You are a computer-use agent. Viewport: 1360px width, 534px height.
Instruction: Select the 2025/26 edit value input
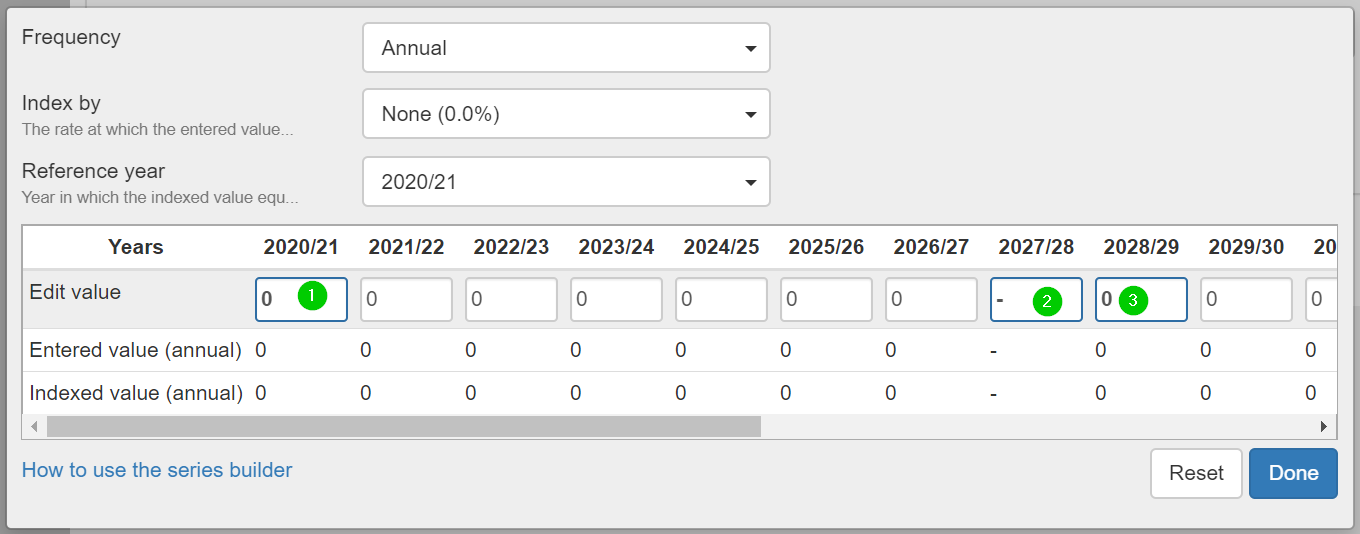pos(826,299)
